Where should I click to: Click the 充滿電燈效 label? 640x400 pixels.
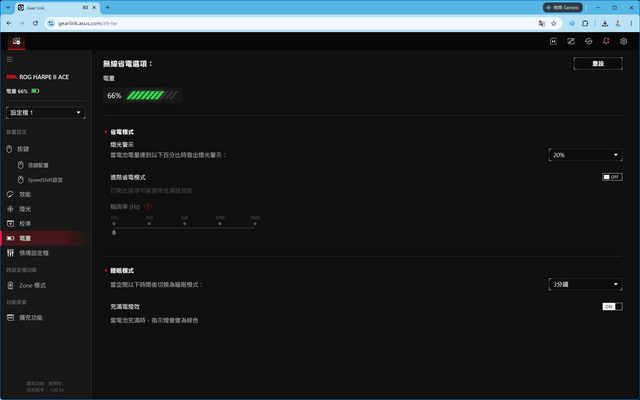125,307
